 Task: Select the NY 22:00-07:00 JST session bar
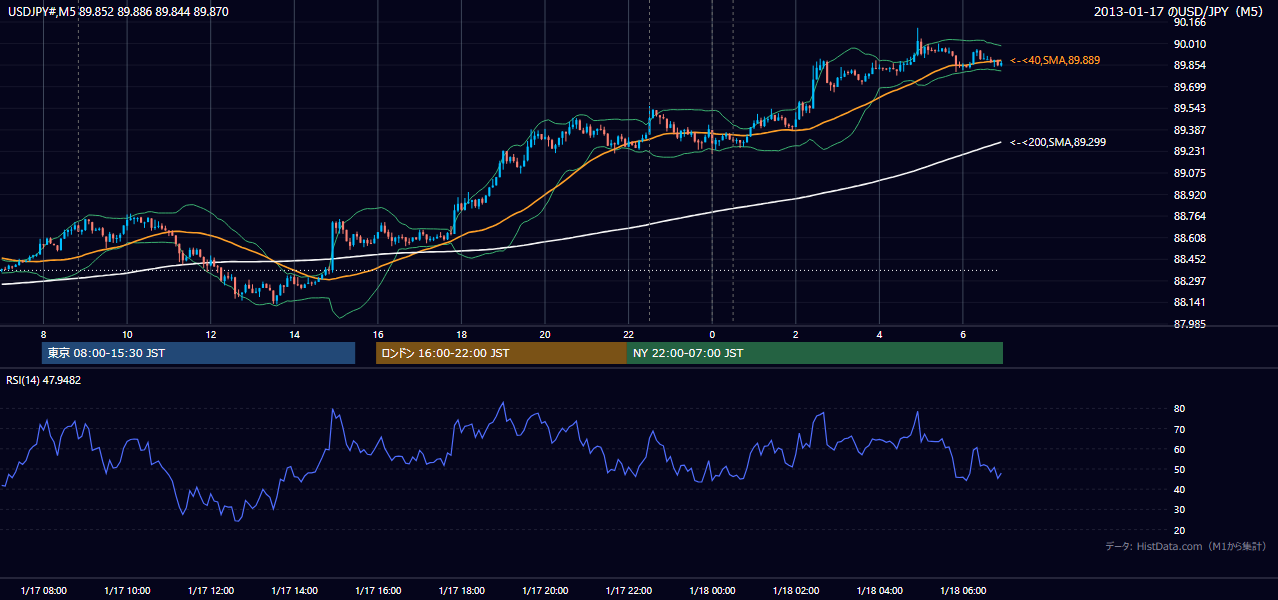tap(815, 353)
